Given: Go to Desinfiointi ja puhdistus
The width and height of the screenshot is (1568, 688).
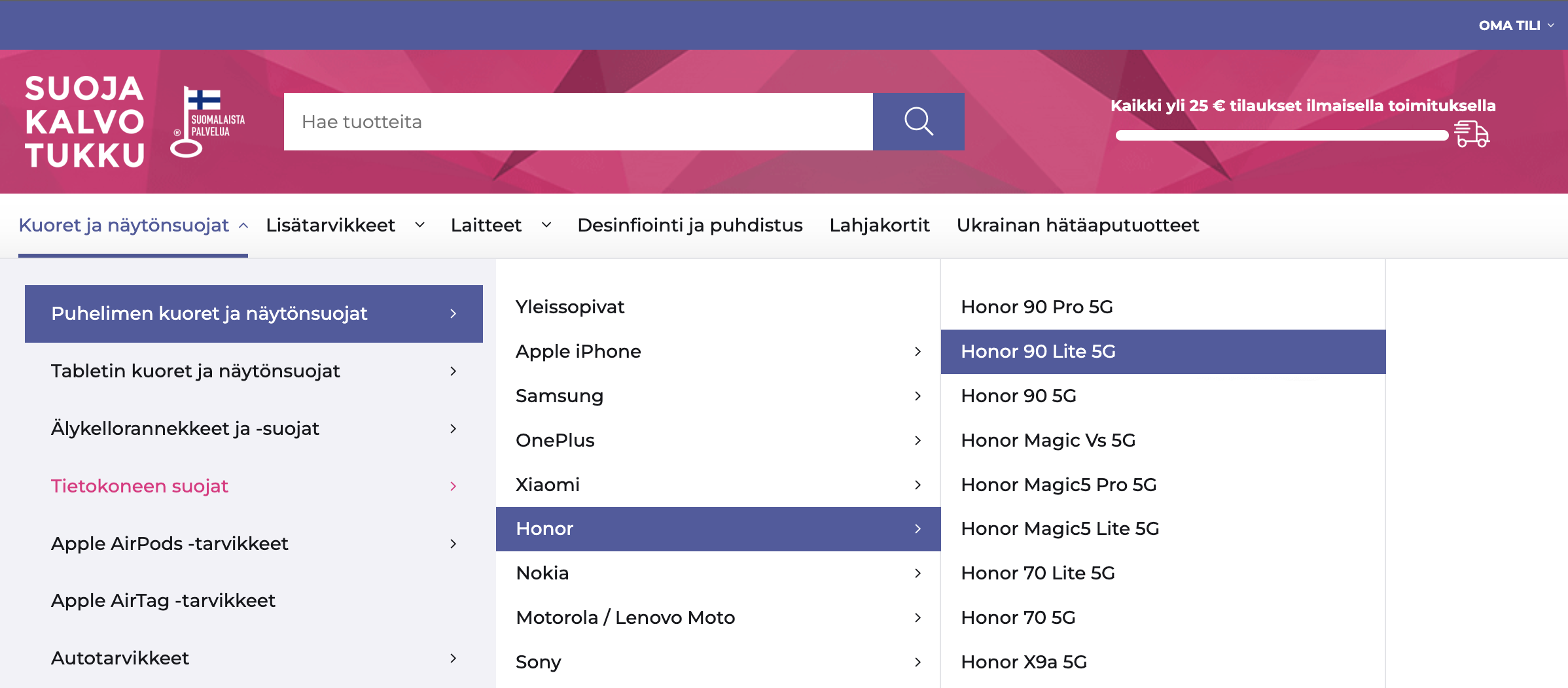Looking at the screenshot, I should point(690,226).
